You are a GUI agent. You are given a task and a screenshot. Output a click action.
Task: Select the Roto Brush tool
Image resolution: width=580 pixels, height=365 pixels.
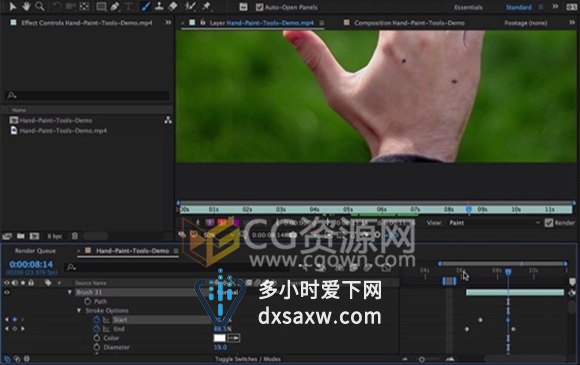click(x=190, y=6)
